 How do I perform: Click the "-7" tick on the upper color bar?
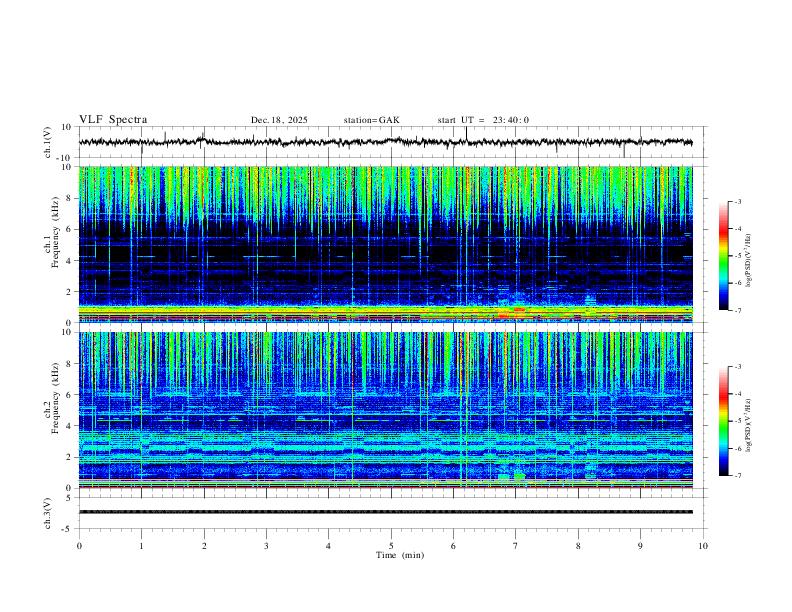click(737, 311)
